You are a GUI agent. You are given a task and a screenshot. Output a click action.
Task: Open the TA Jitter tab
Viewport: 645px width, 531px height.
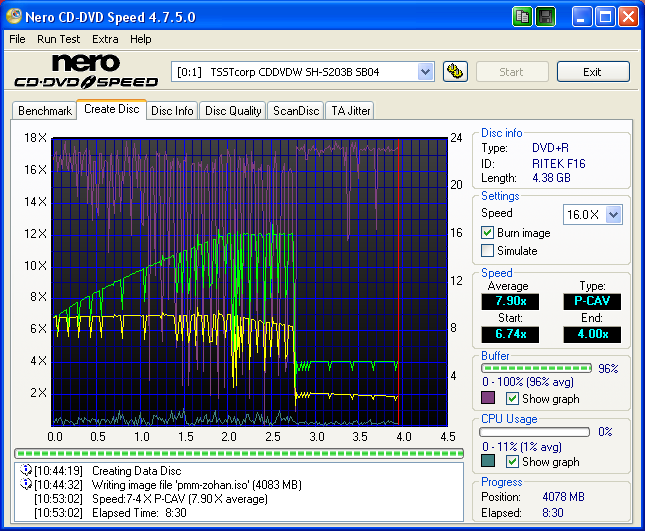point(350,111)
